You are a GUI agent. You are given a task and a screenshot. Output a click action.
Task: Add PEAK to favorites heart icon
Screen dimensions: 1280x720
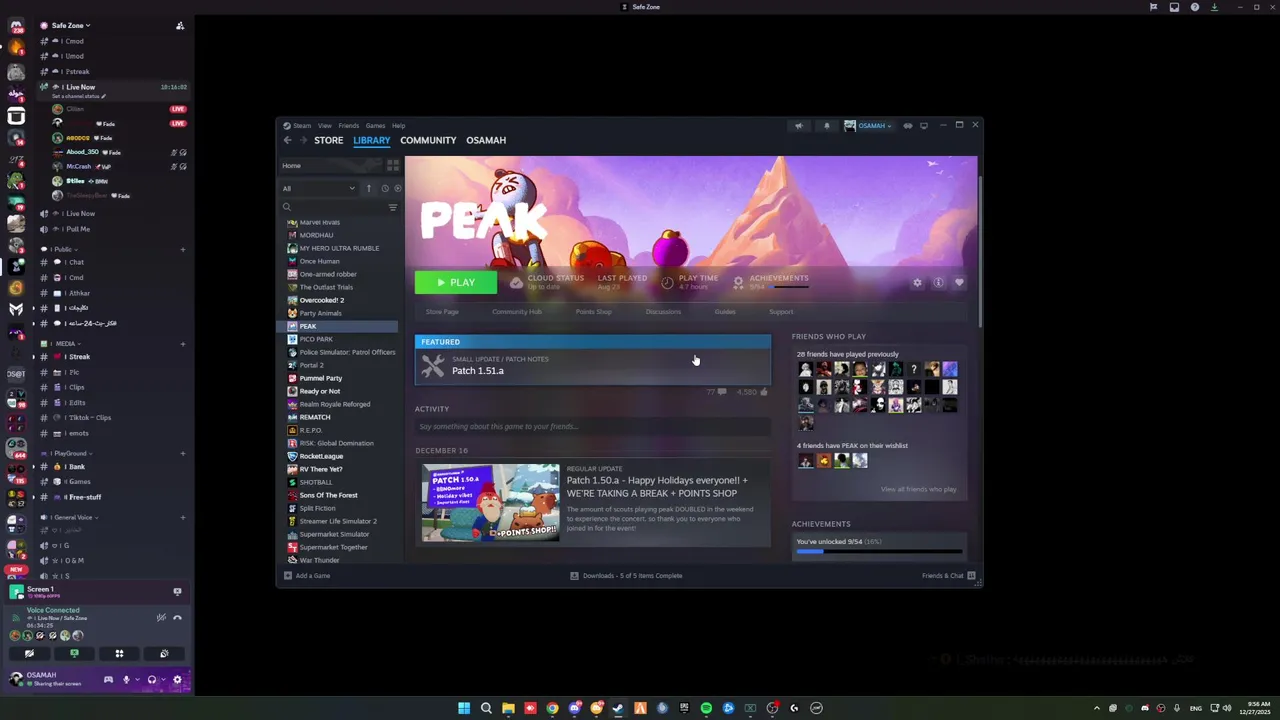(959, 283)
